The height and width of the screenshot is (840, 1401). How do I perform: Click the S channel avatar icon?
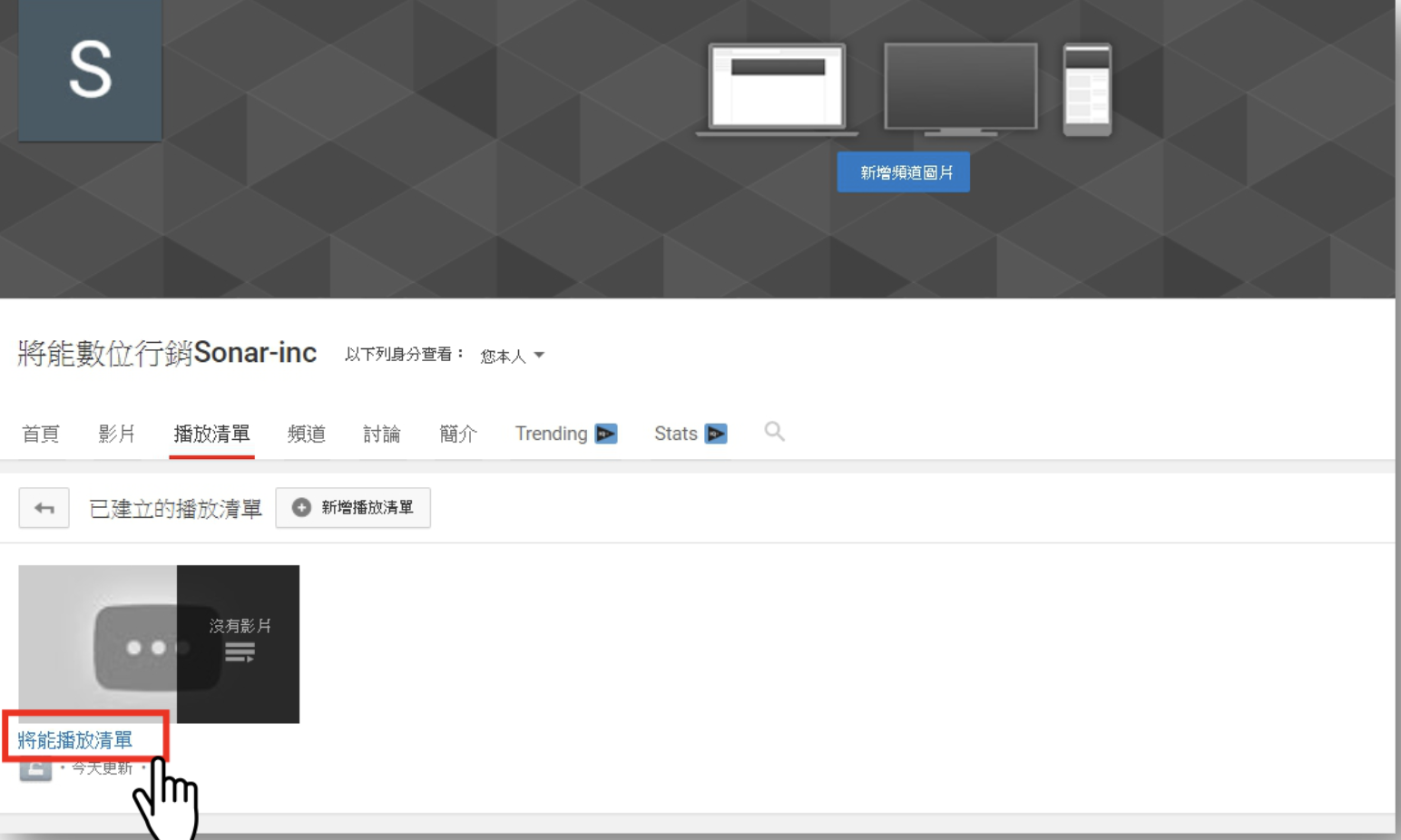(90, 70)
